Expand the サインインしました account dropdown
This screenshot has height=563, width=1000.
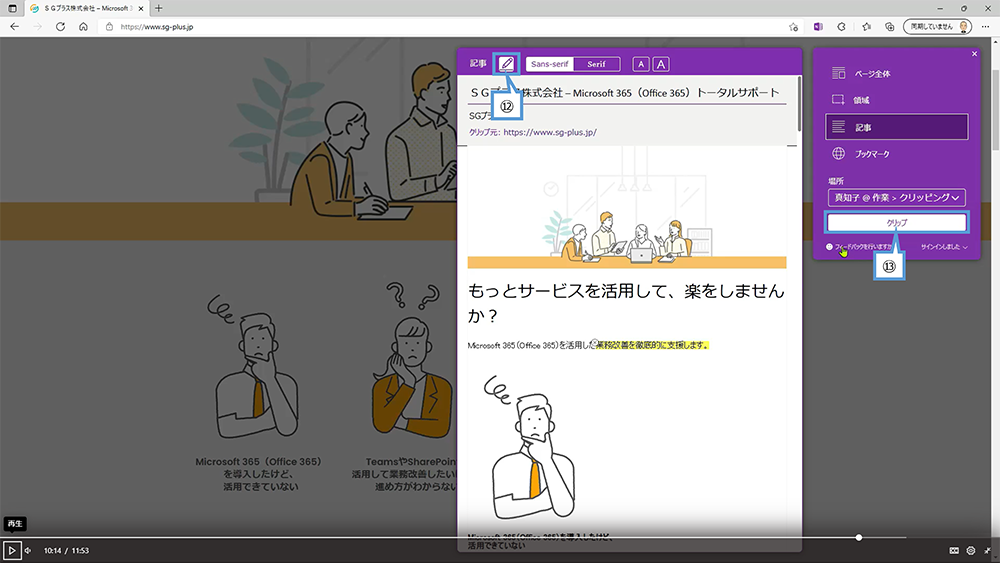(x=944, y=247)
